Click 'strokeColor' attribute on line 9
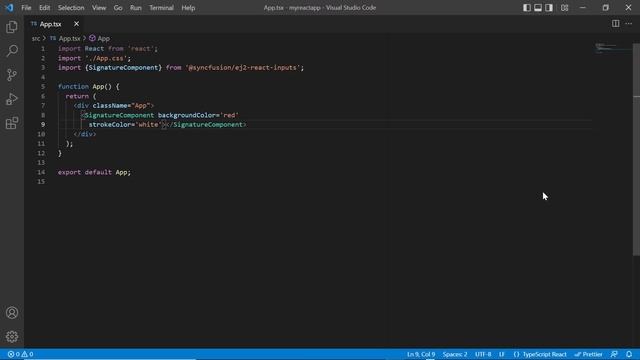This screenshot has width=640, height=360. (110, 124)
